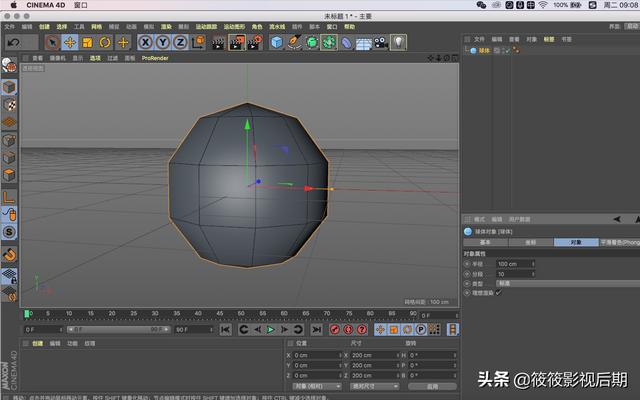The height and width of the screenshot is (400, 640).
Task: Click the WeChat icon in macOS menu bar
Action: [481, 5]
